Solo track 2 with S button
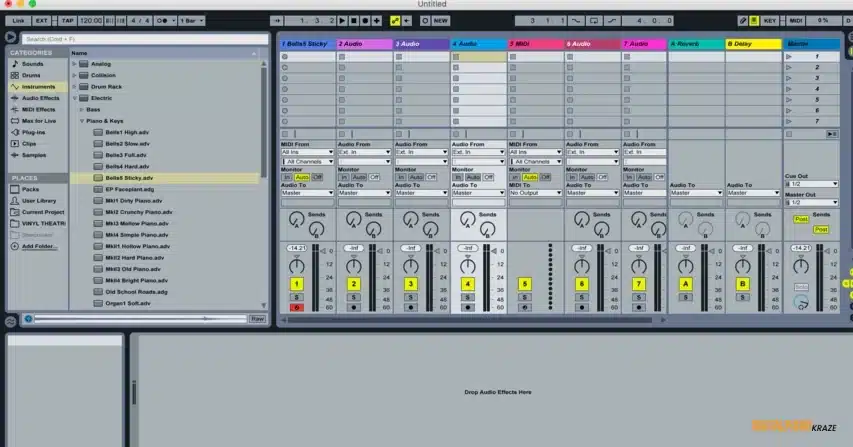Image resolution: width=853 pixels, height=447 pixels. [353, 297]
